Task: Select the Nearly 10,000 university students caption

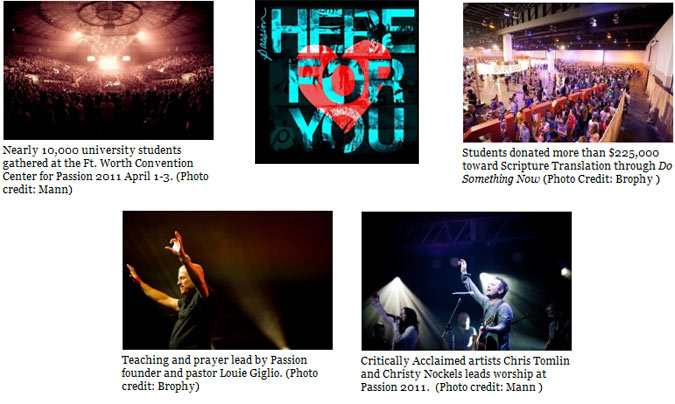Action: pos(105,170)
